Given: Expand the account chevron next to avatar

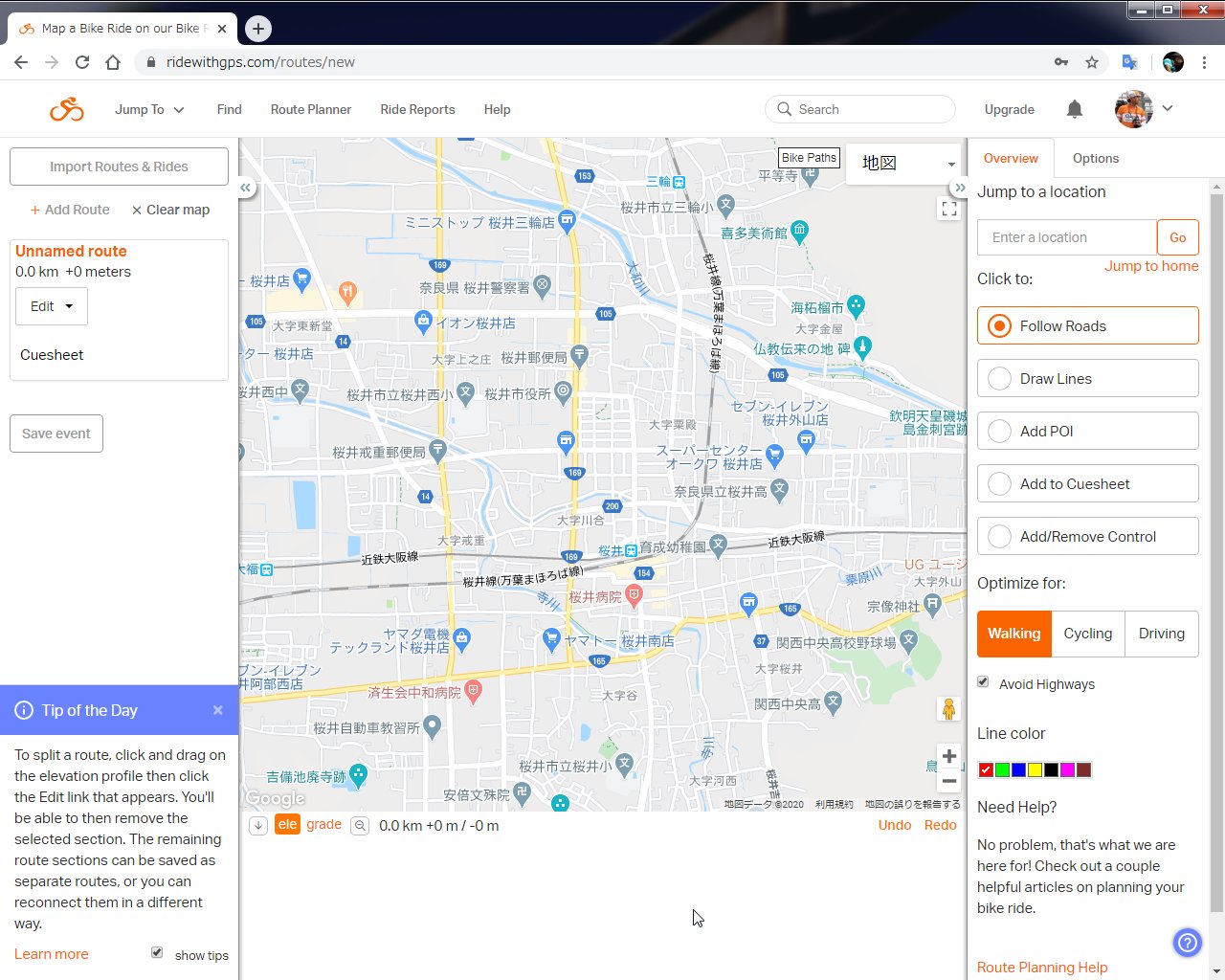Looking at the screenshot, I should click(1168, 108).
